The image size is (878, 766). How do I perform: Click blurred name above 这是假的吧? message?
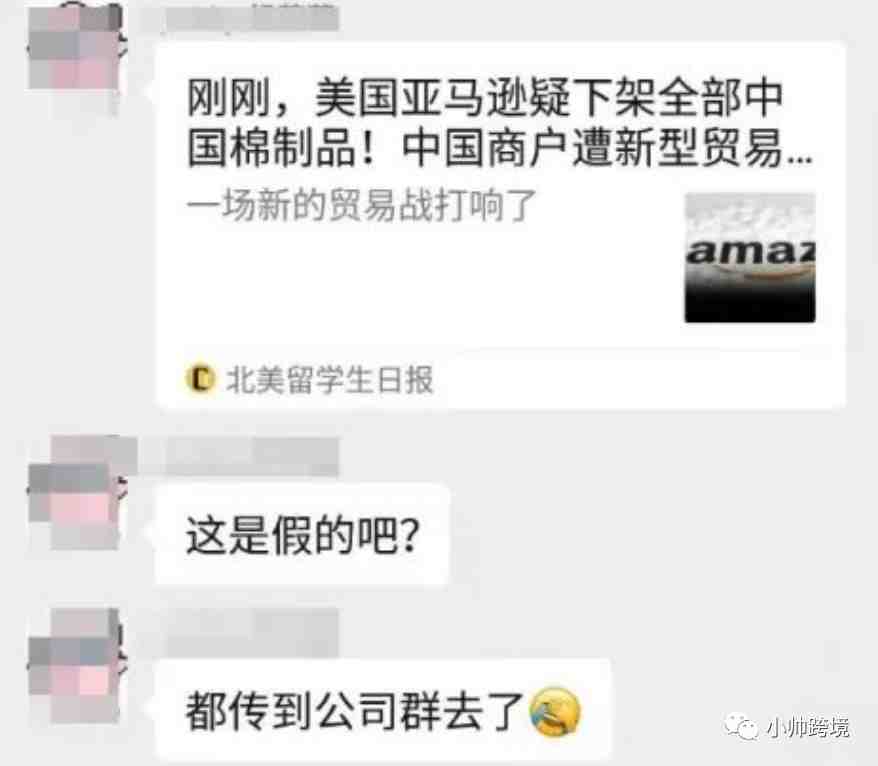240,456
